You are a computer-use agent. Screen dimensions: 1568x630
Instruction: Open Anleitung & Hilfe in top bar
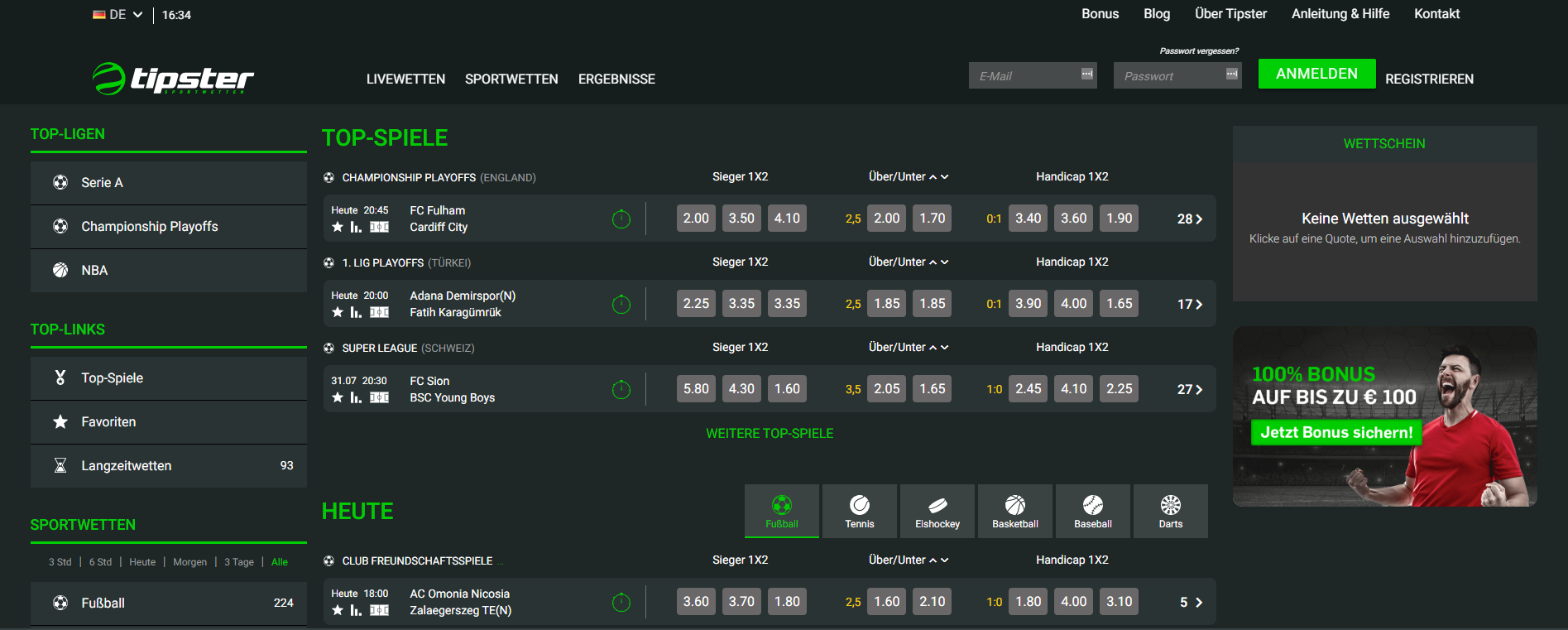click(1340, 14)
